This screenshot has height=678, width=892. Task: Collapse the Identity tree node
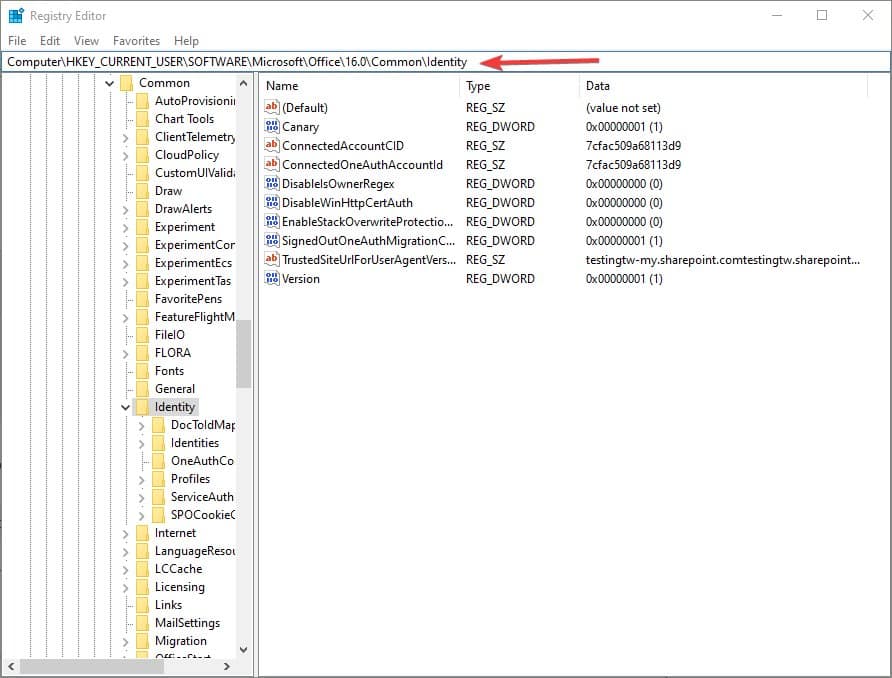click(126, 407)
